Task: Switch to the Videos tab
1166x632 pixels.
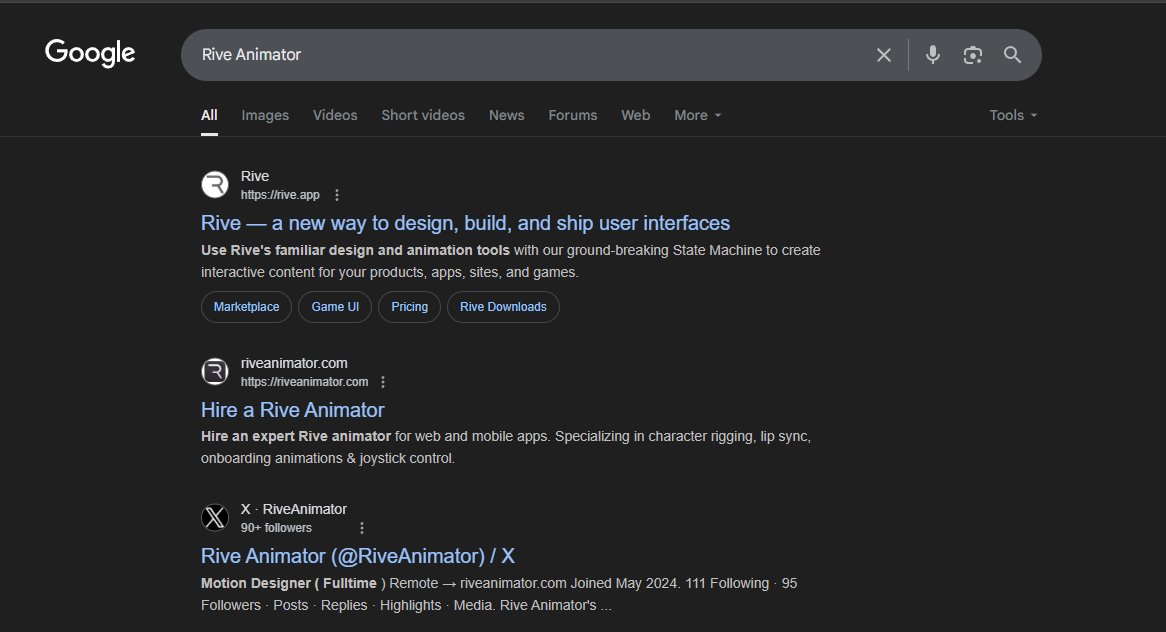Action: pos(335,115)
